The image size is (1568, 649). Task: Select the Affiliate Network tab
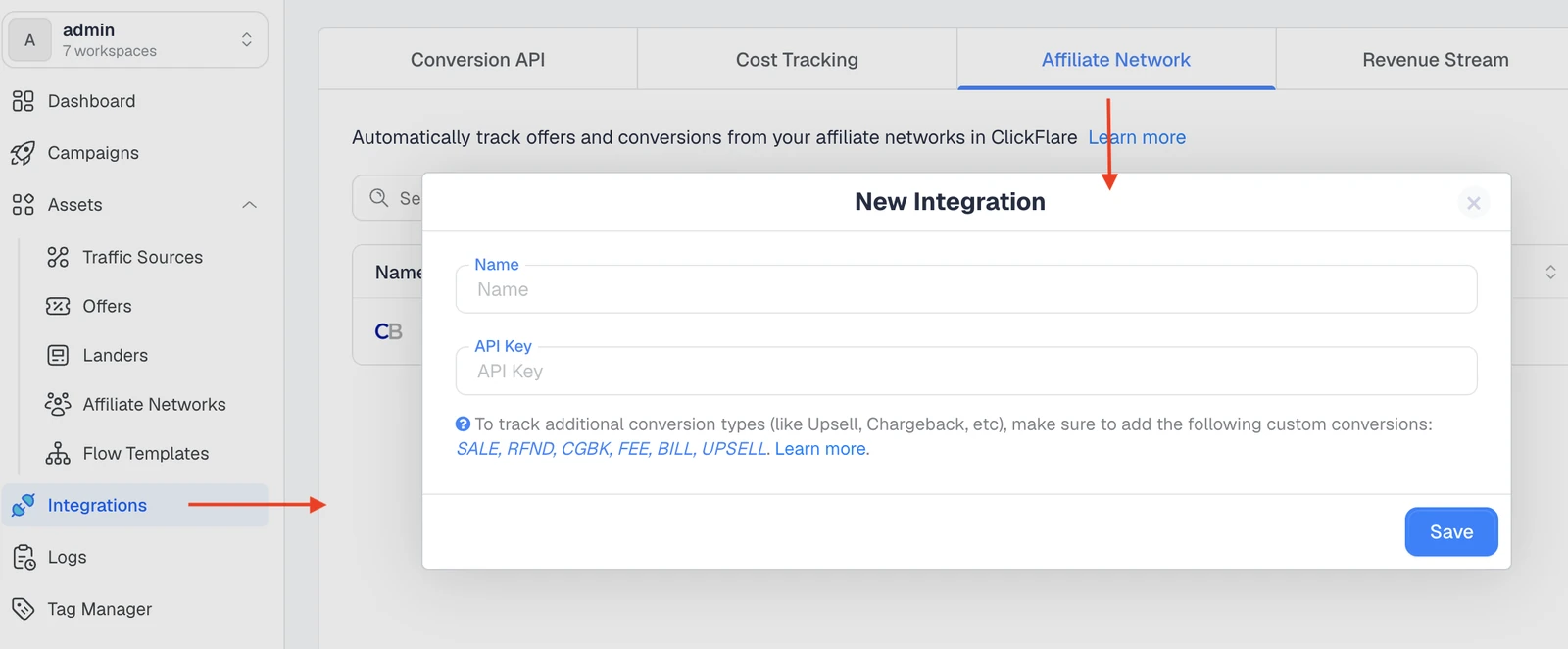coord(1116,60)
